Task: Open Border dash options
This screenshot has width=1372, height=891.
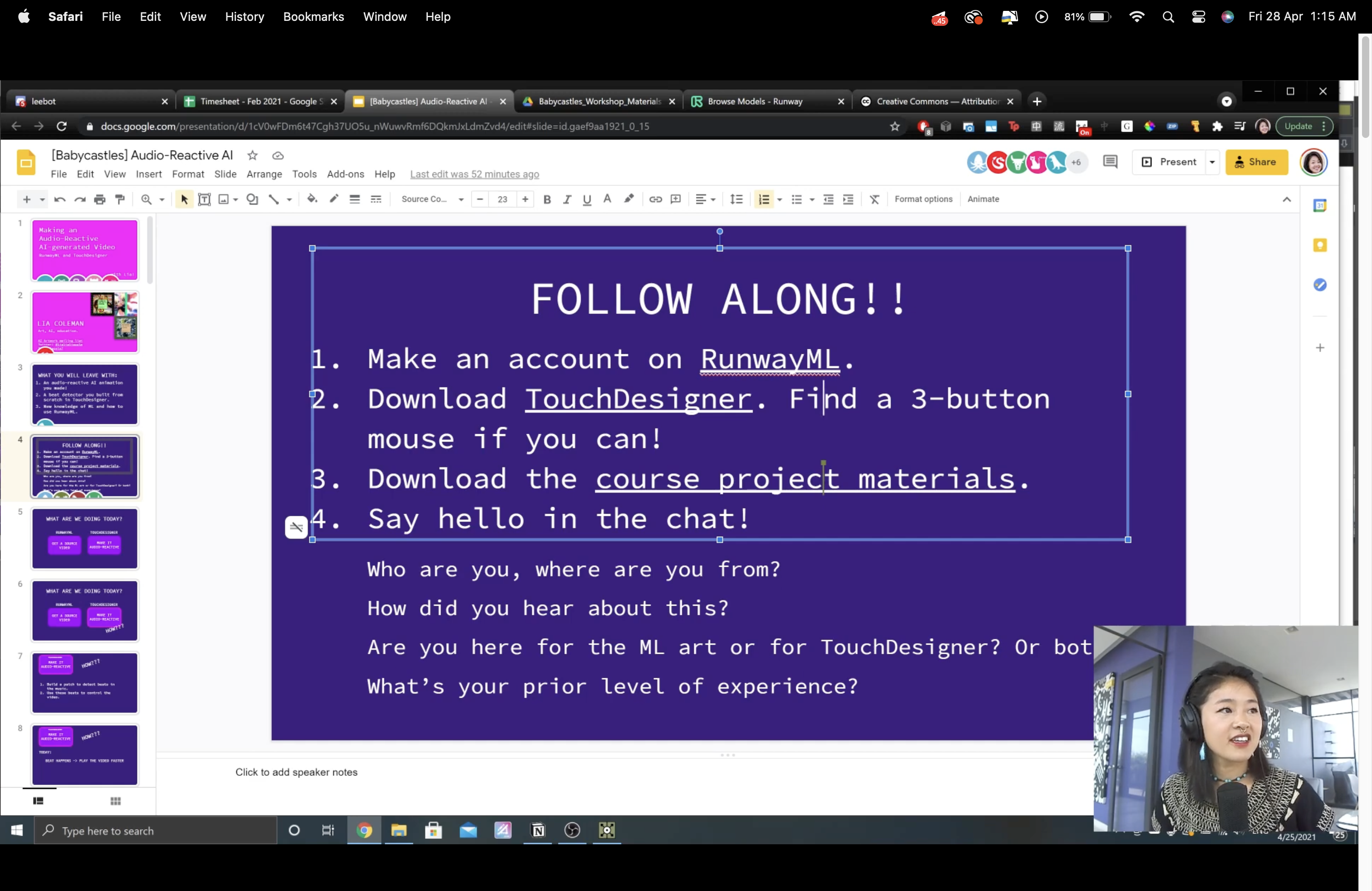Action: coord(376,200)
